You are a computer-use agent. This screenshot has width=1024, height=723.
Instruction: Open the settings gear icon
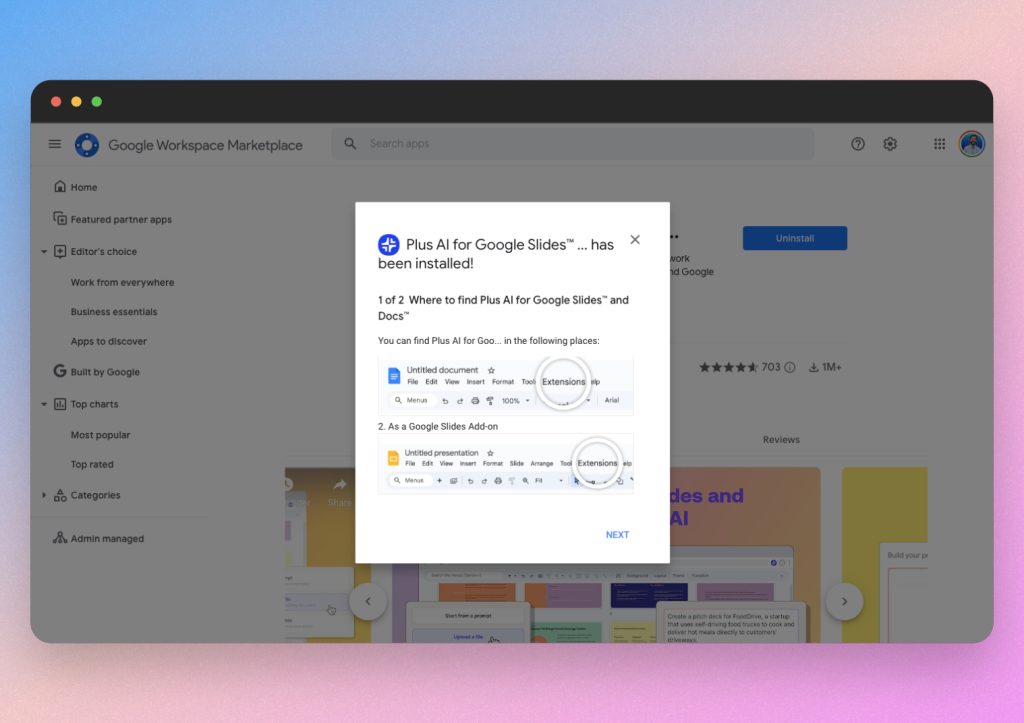[889, 144]
